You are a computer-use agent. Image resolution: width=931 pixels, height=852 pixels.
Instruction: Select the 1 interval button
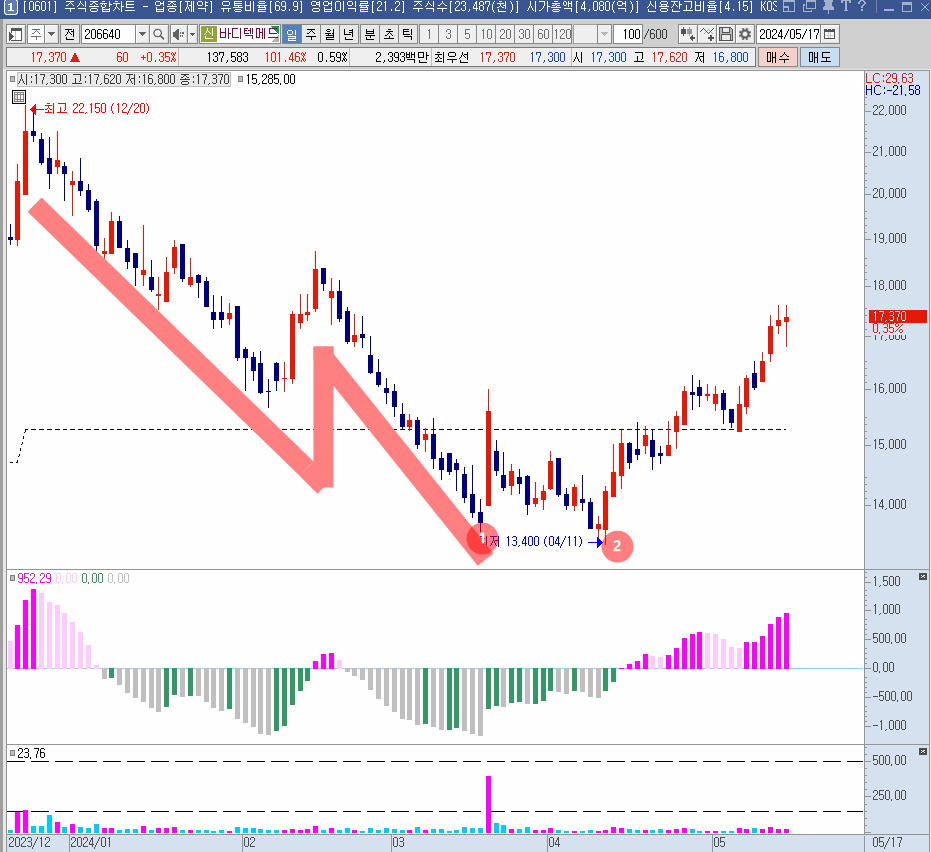click(x=429, y=34)
